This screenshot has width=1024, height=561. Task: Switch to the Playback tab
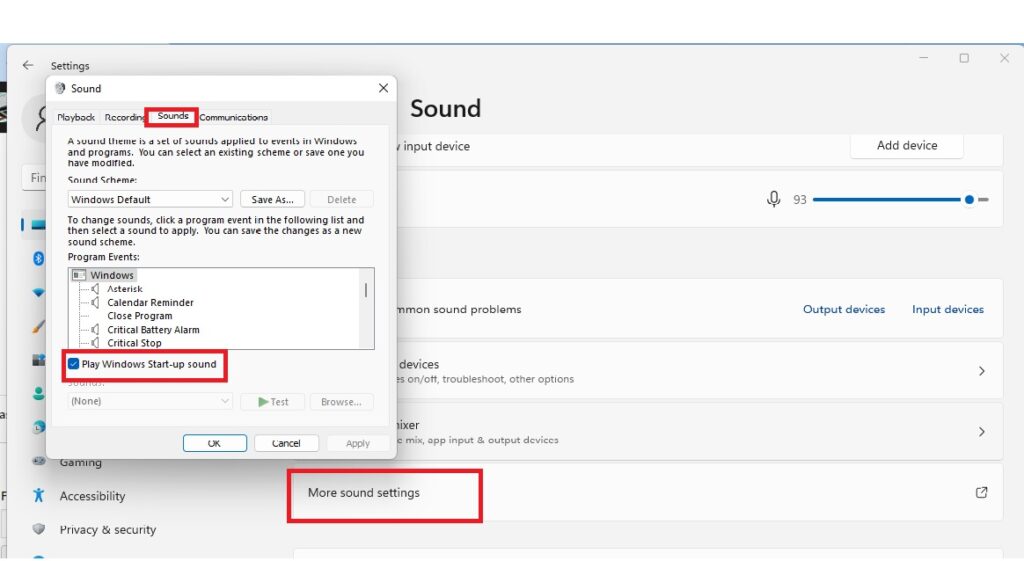(x=76, y=118)
